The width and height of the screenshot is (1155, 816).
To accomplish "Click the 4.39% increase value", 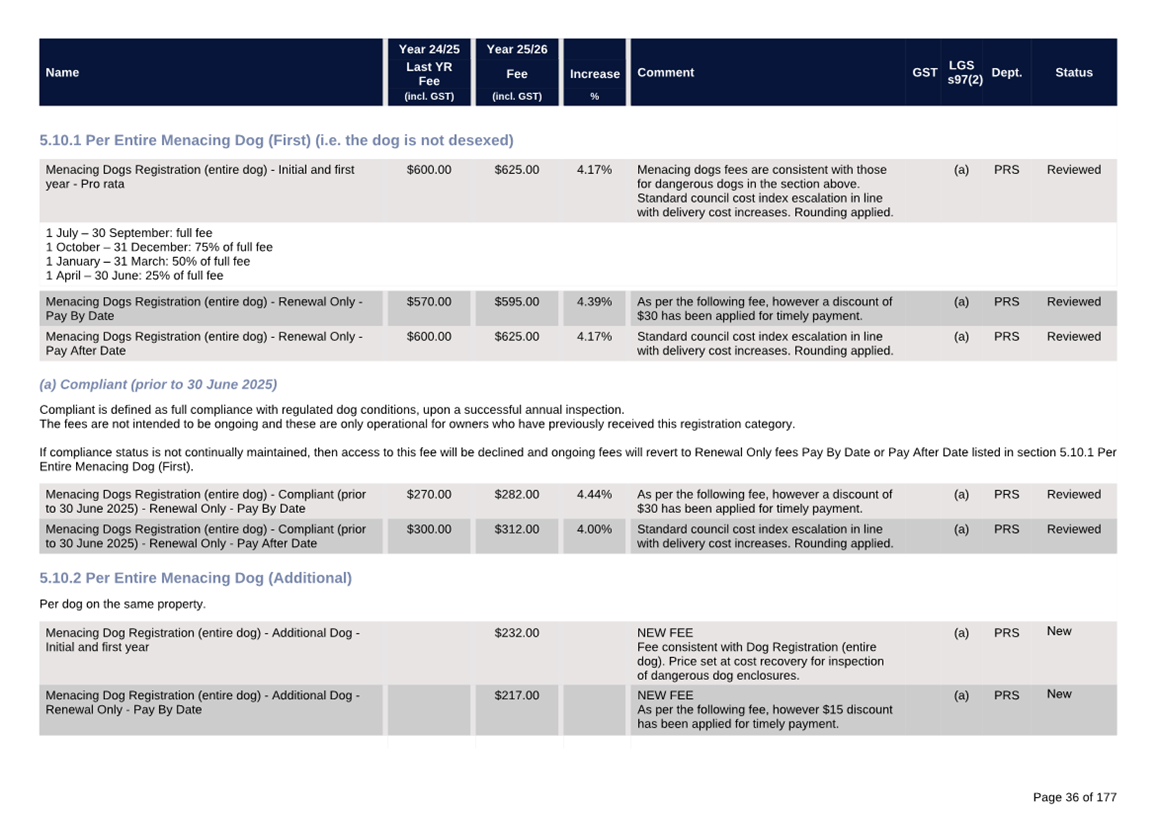I will [x=594, y=302].
